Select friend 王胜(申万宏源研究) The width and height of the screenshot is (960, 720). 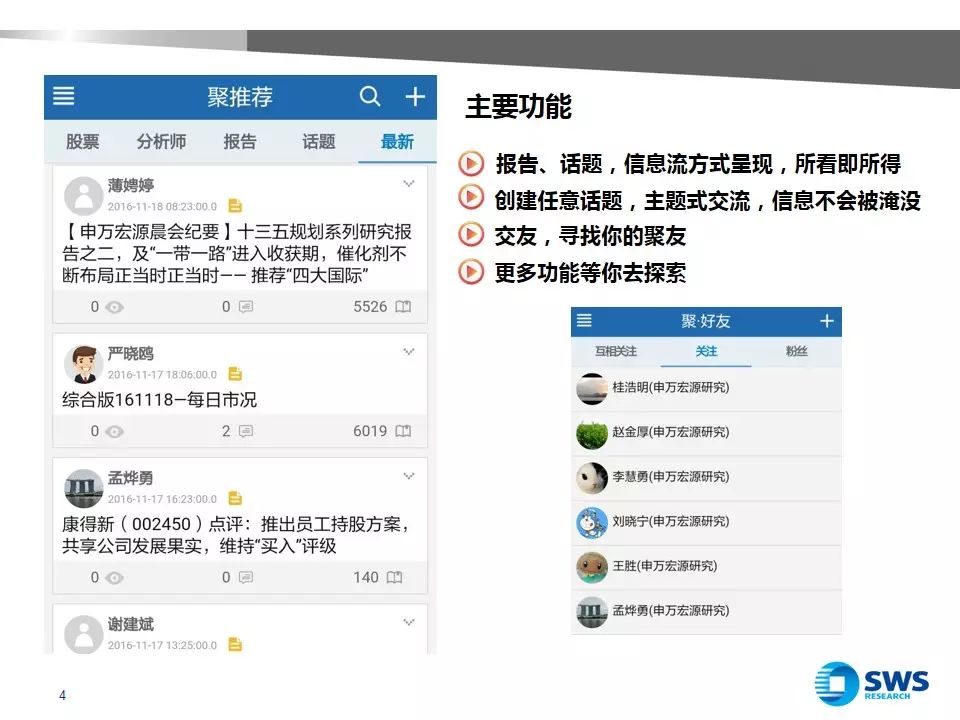coord(706,567)
